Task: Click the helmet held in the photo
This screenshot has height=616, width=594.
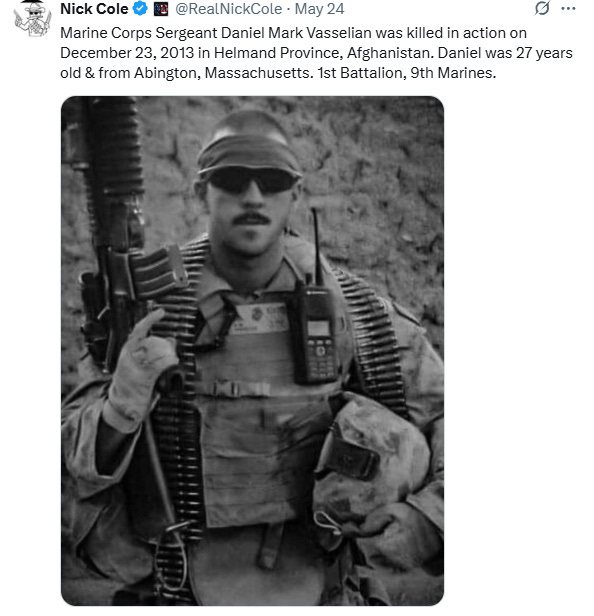Action: point(371,464)
